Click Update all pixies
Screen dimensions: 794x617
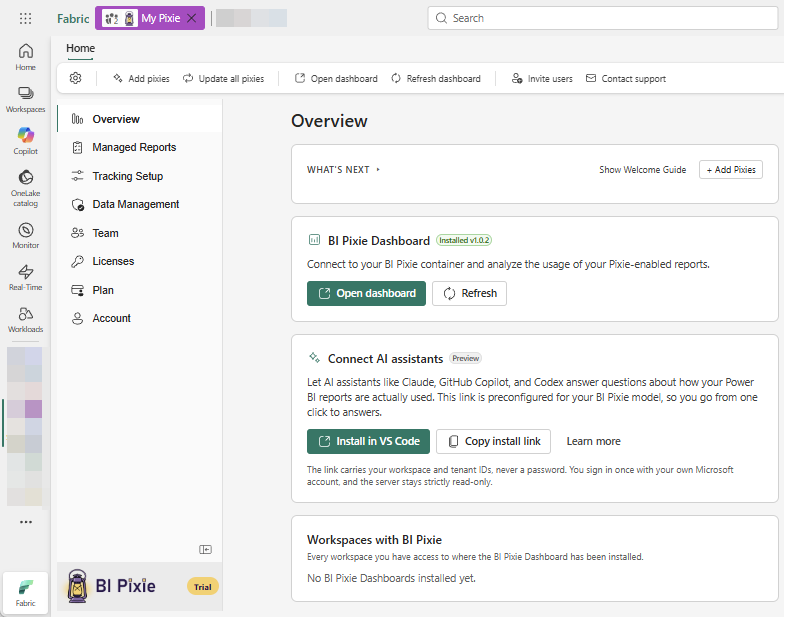point(223,79)
